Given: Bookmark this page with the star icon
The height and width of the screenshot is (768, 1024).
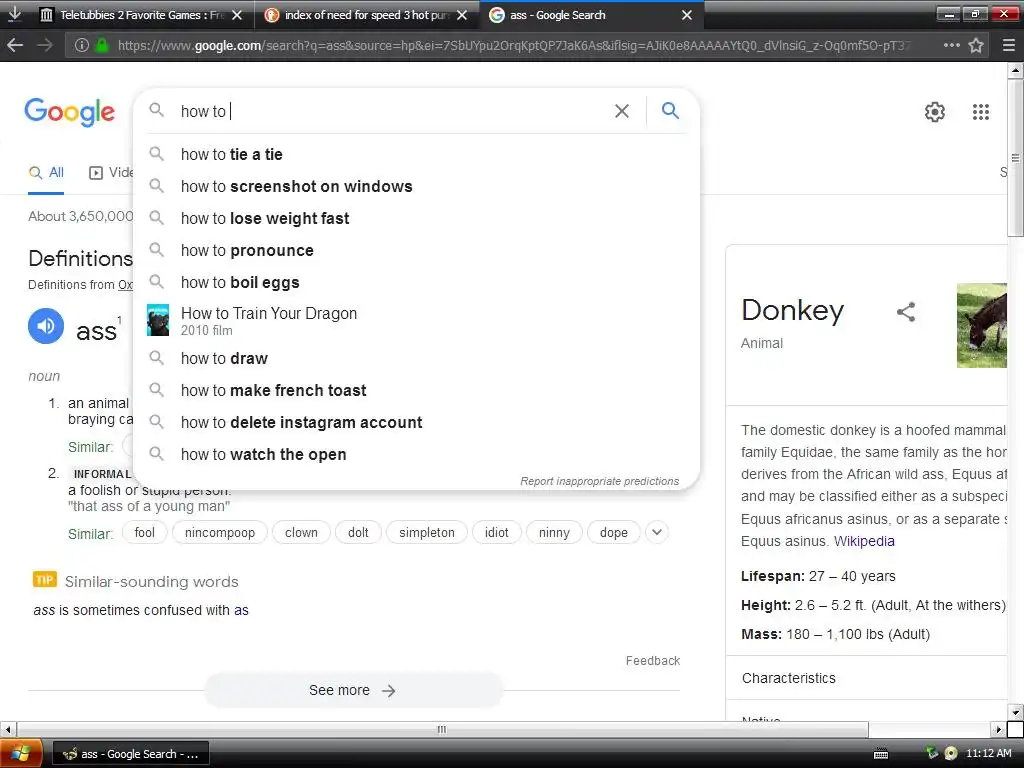Looking at the screenshot, I should (976, 45).
